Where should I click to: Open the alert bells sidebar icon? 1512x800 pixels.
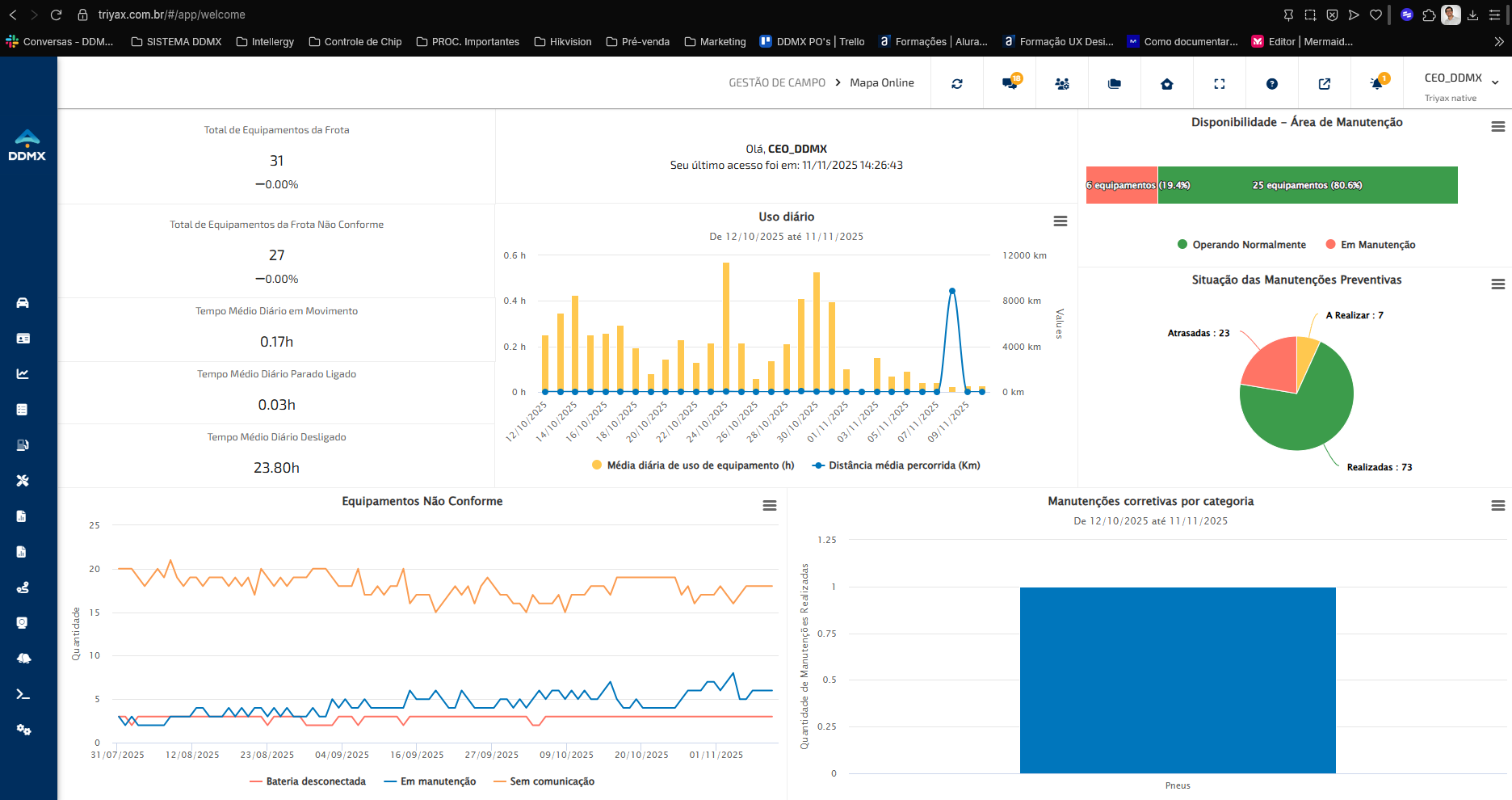coord(23,659)
